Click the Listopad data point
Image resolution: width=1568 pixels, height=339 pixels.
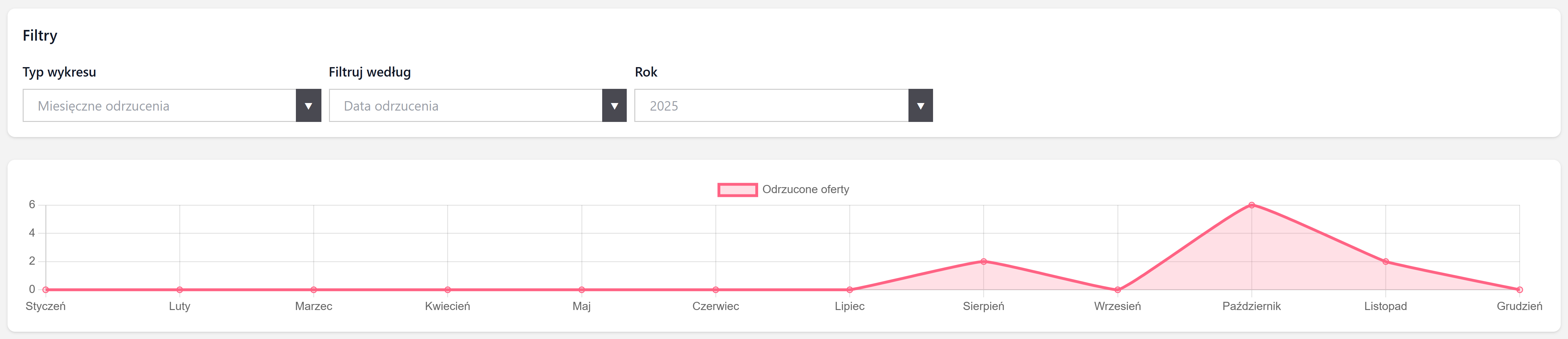pyautogui.click(x=1385, y=262)
